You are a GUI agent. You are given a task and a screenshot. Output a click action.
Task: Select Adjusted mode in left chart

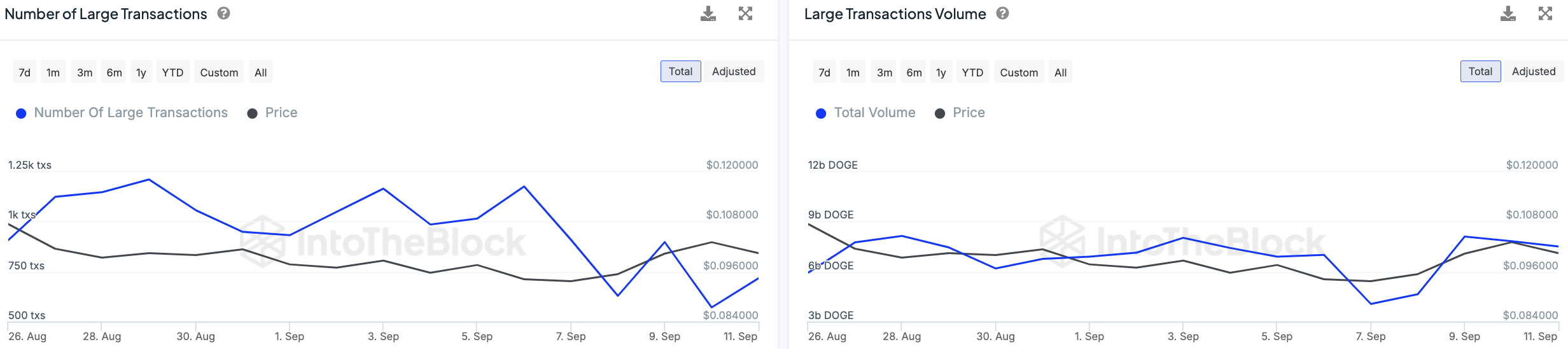[x=733, y=72]
